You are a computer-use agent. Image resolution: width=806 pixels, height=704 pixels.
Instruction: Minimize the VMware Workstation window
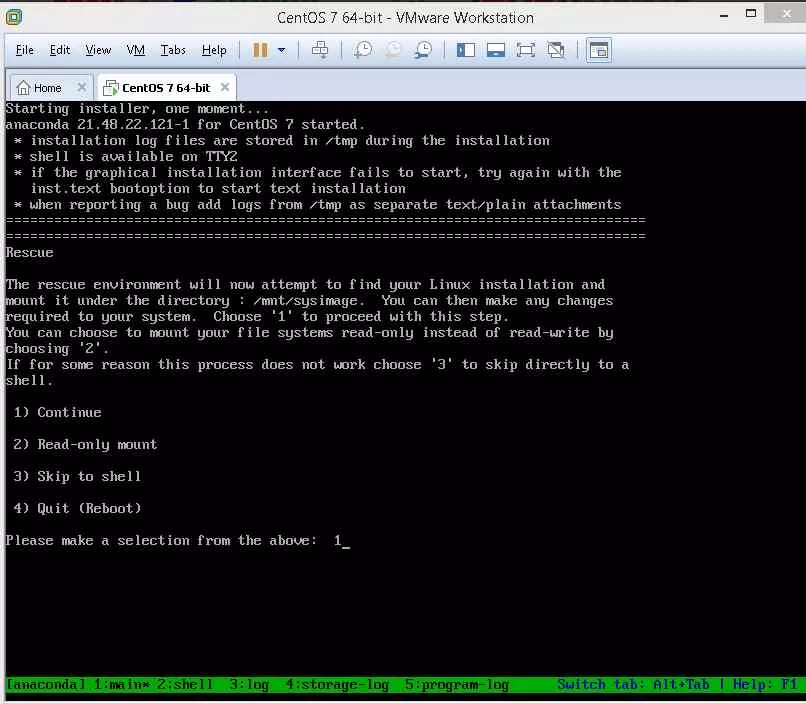tap(724, 16)
